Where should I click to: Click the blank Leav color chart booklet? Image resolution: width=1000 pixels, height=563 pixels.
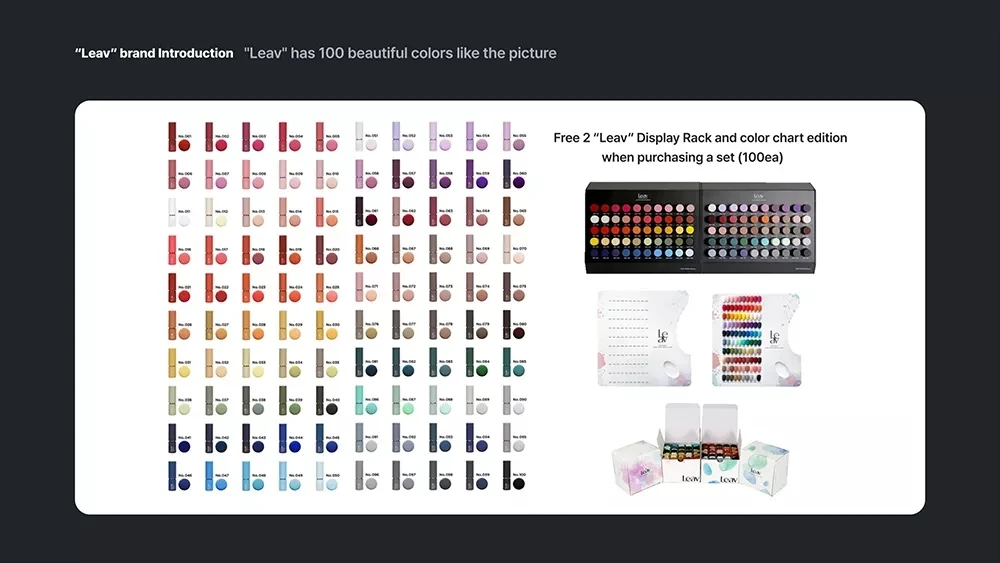point(644,339)
